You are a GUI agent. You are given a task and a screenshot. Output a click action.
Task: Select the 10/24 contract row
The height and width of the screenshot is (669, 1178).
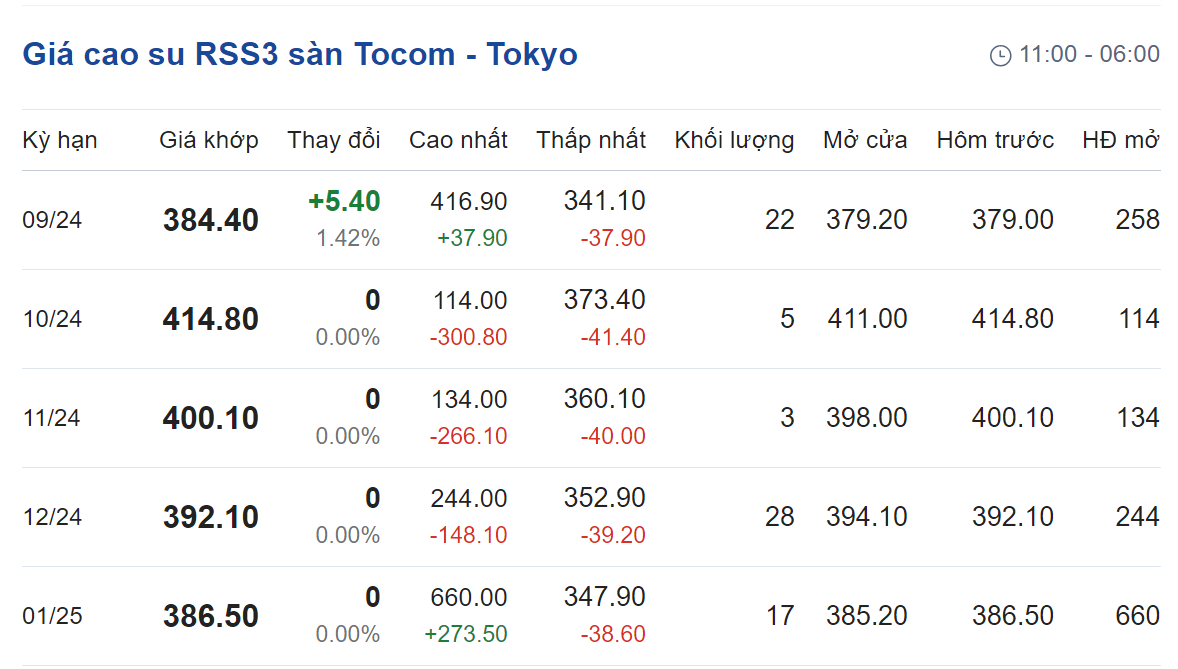coord(591,319)
